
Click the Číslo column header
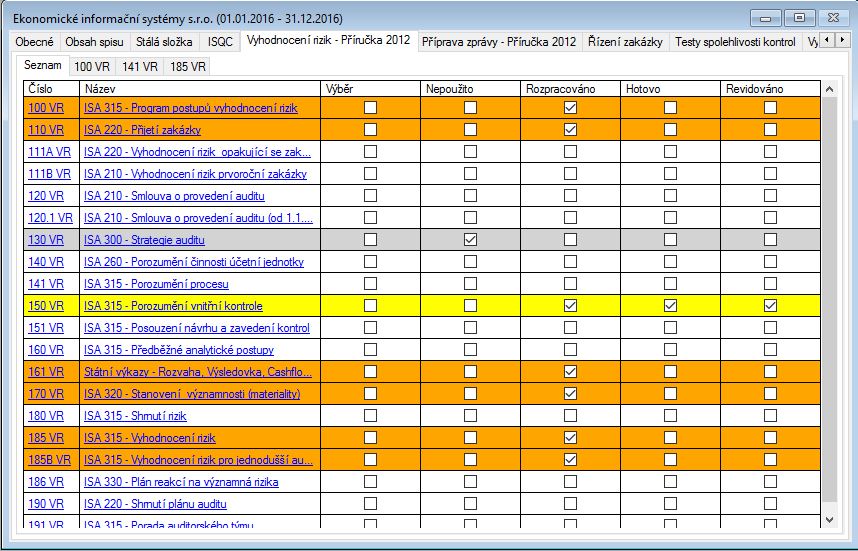coord(52,89)
